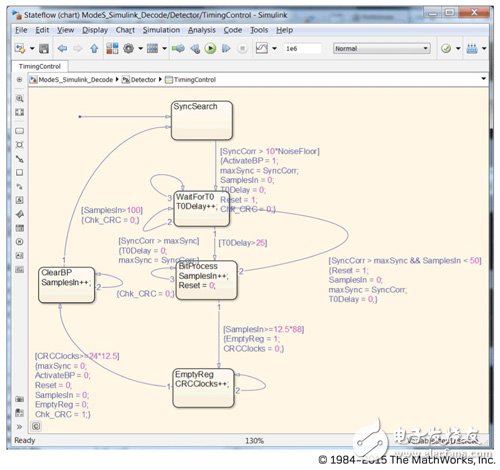Click the Up to Parent arrow
This screenshot has height=470, width=500.
click(94, 49)
